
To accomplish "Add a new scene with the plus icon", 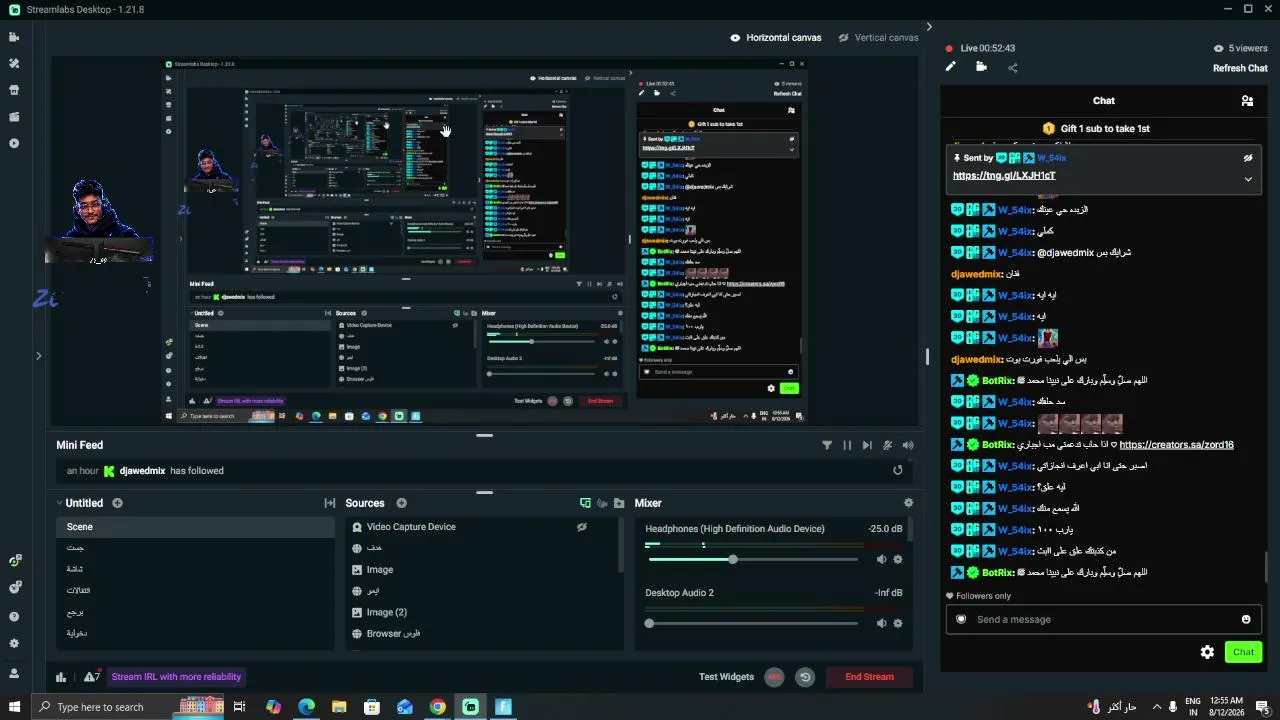I will coord(117,503).
